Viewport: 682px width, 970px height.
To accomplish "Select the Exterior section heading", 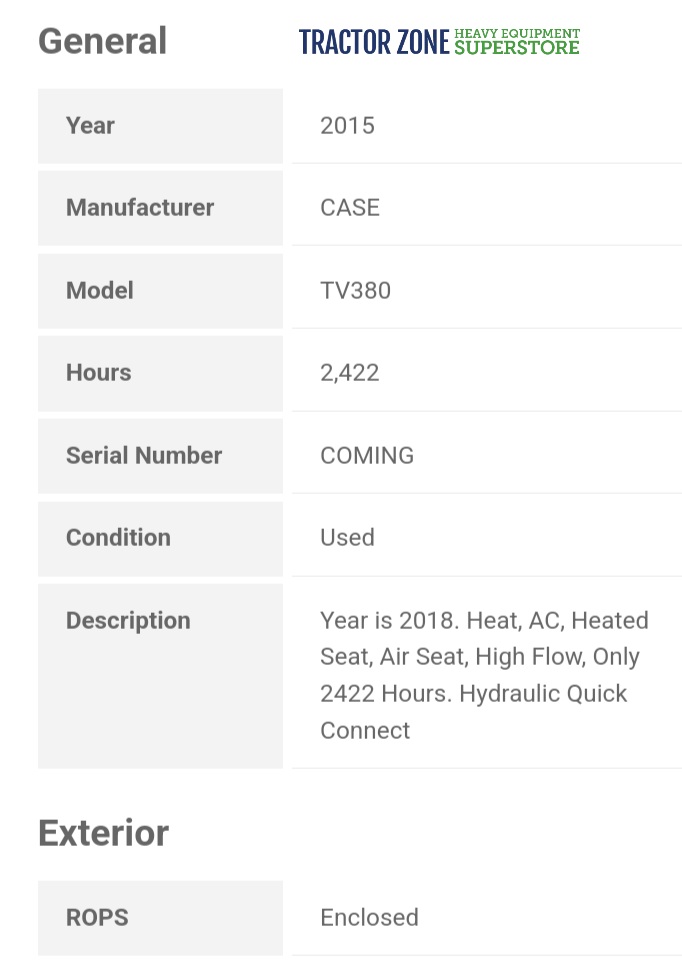I will 103,833.
